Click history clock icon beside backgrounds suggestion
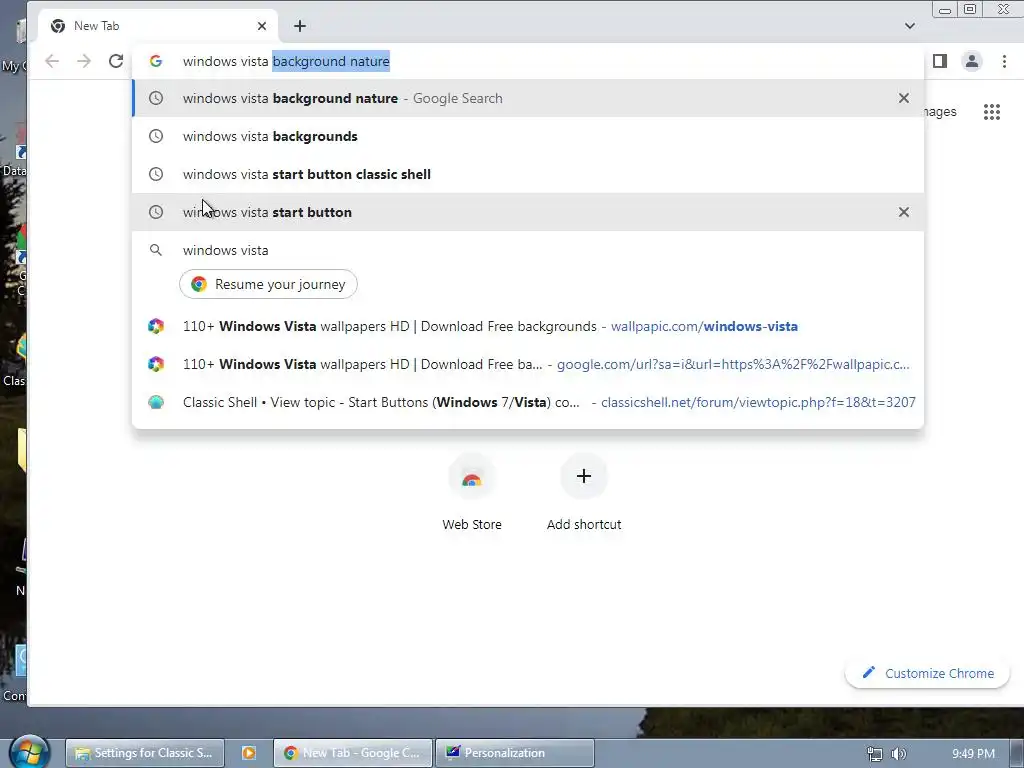Screen dimensions: 1024x768 (155, 136)
